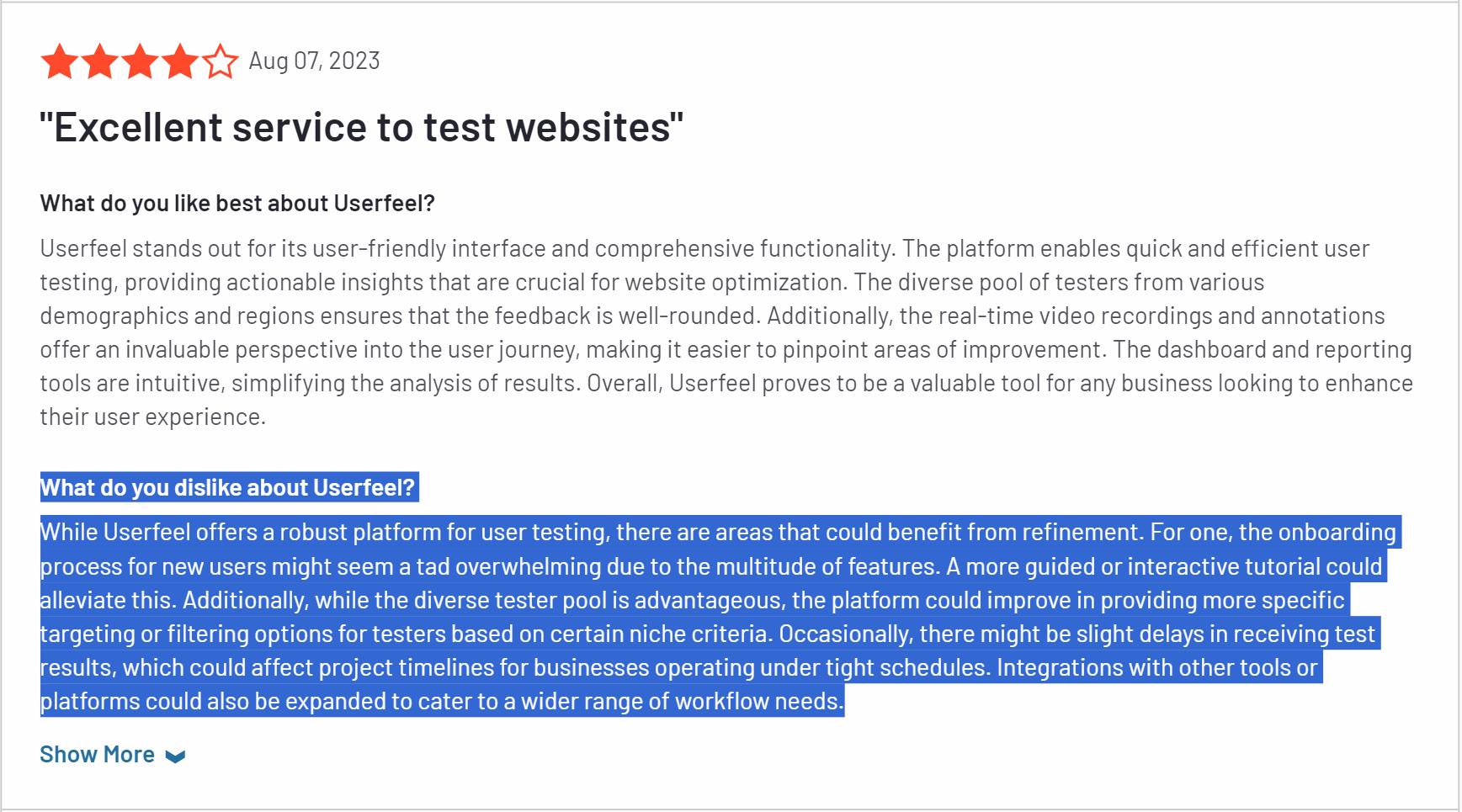The width and height of the screenshot is (1462, 812).
Task: Click the line starting "tools are intuitive"
Action: tap(726, 384)
